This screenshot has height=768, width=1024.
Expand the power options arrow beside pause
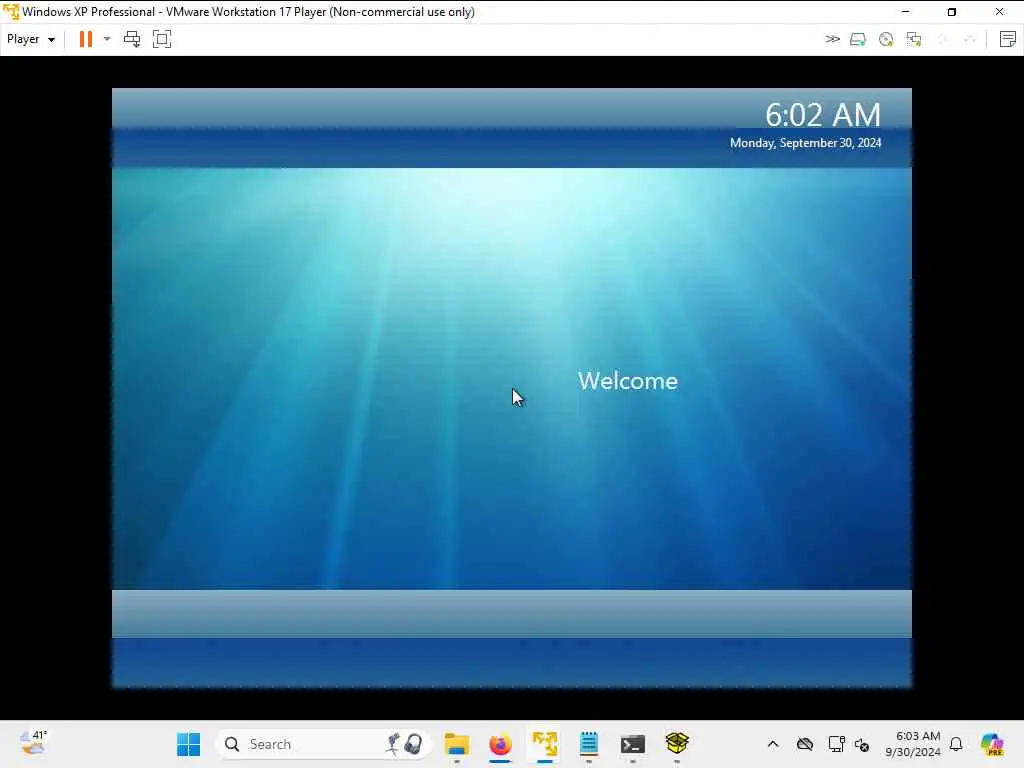107,39
